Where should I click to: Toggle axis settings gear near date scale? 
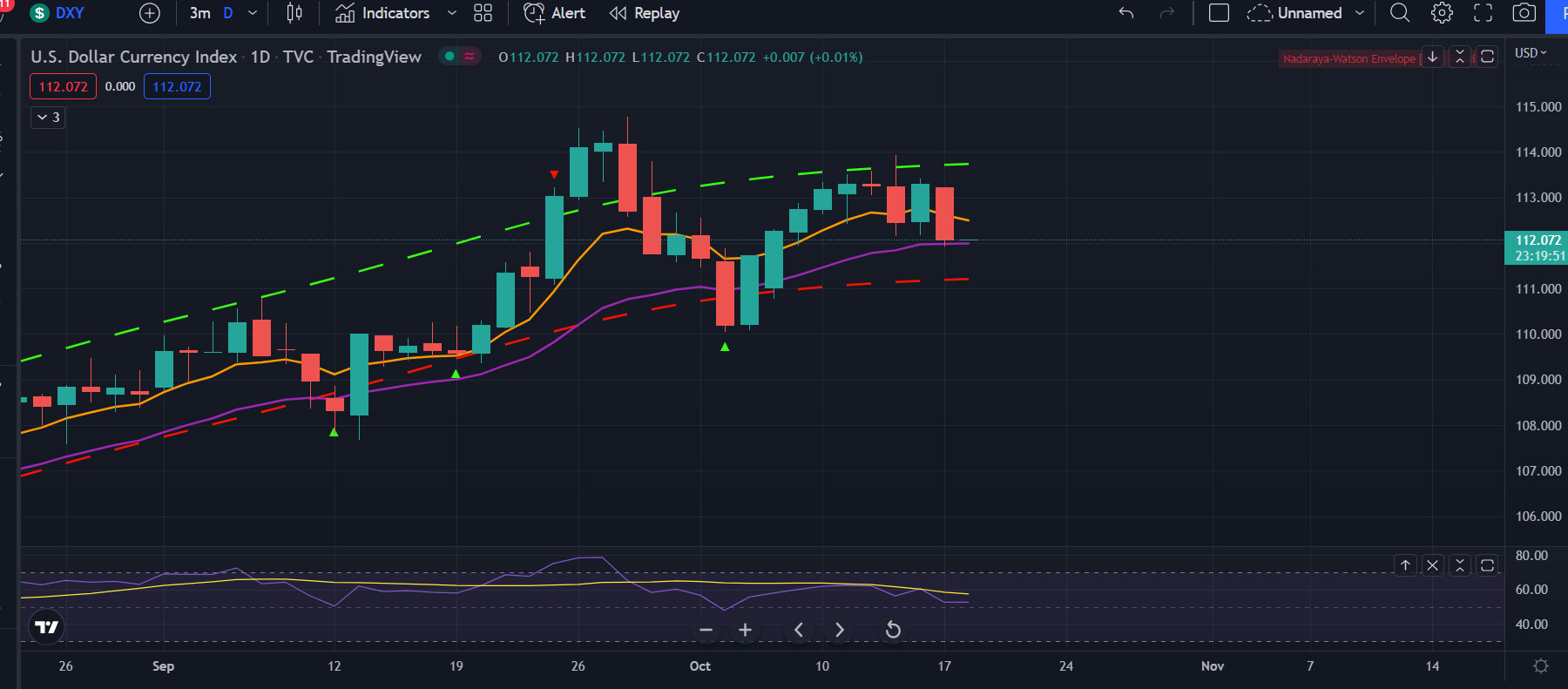point(1540,666)
